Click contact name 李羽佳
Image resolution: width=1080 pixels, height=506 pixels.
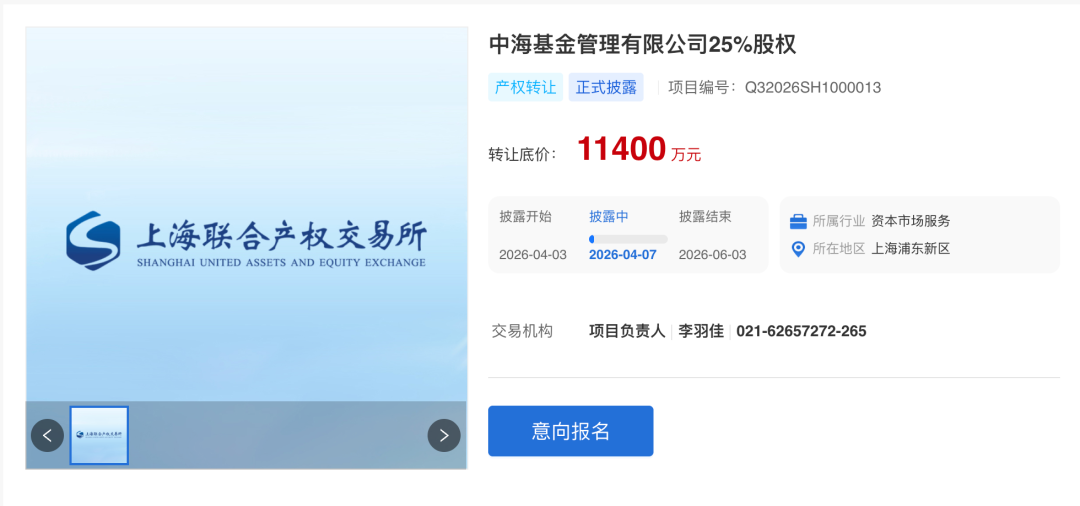point(701,331)
